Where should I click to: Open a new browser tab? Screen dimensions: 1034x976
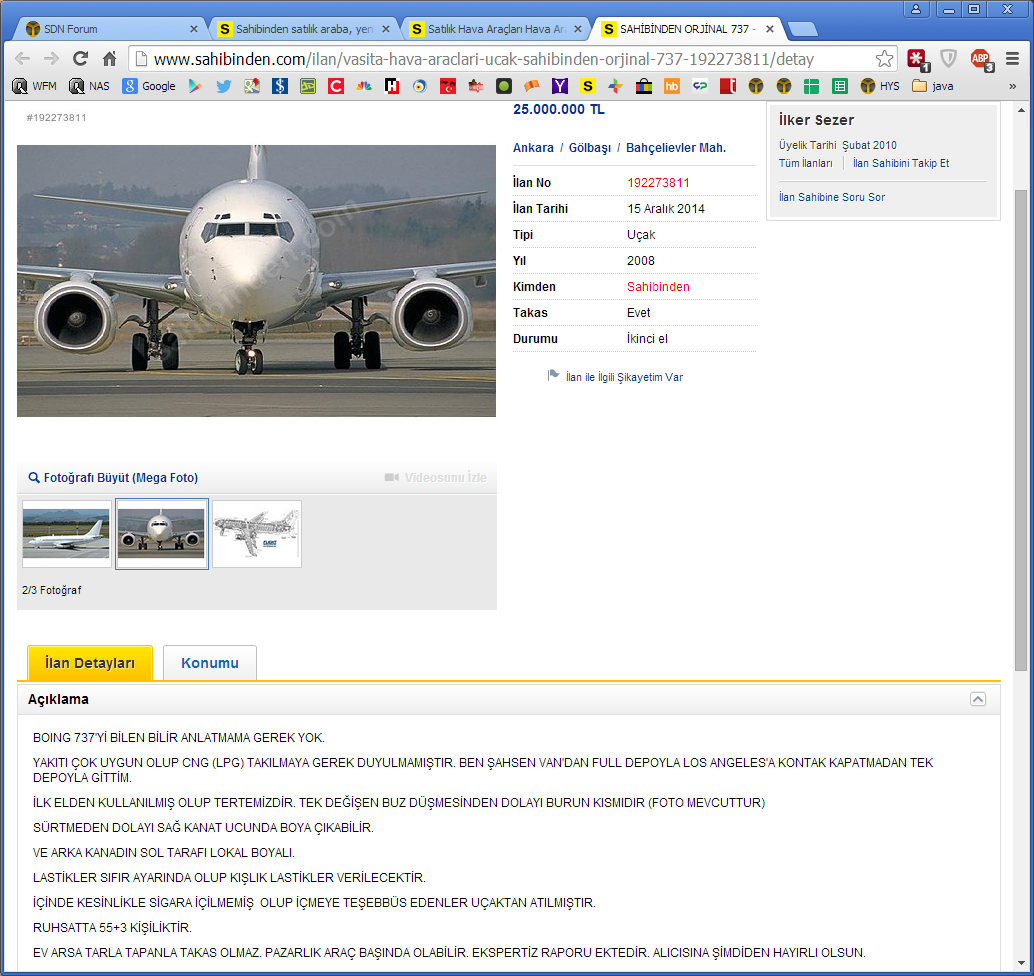(x=803, y=29)
